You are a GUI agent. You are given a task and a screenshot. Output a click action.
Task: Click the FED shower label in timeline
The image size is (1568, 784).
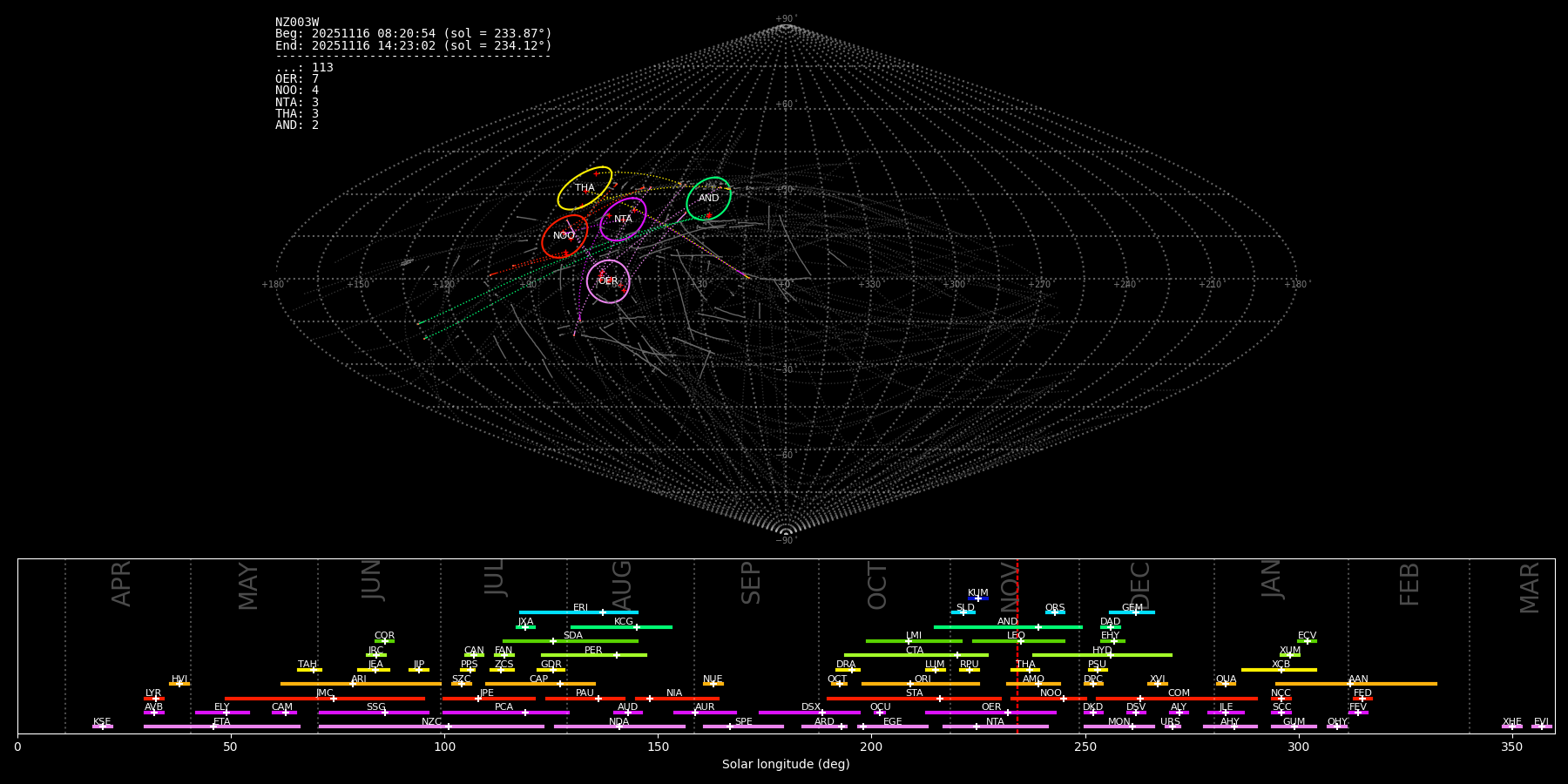pyautogui.click(x=1362, y=693)
